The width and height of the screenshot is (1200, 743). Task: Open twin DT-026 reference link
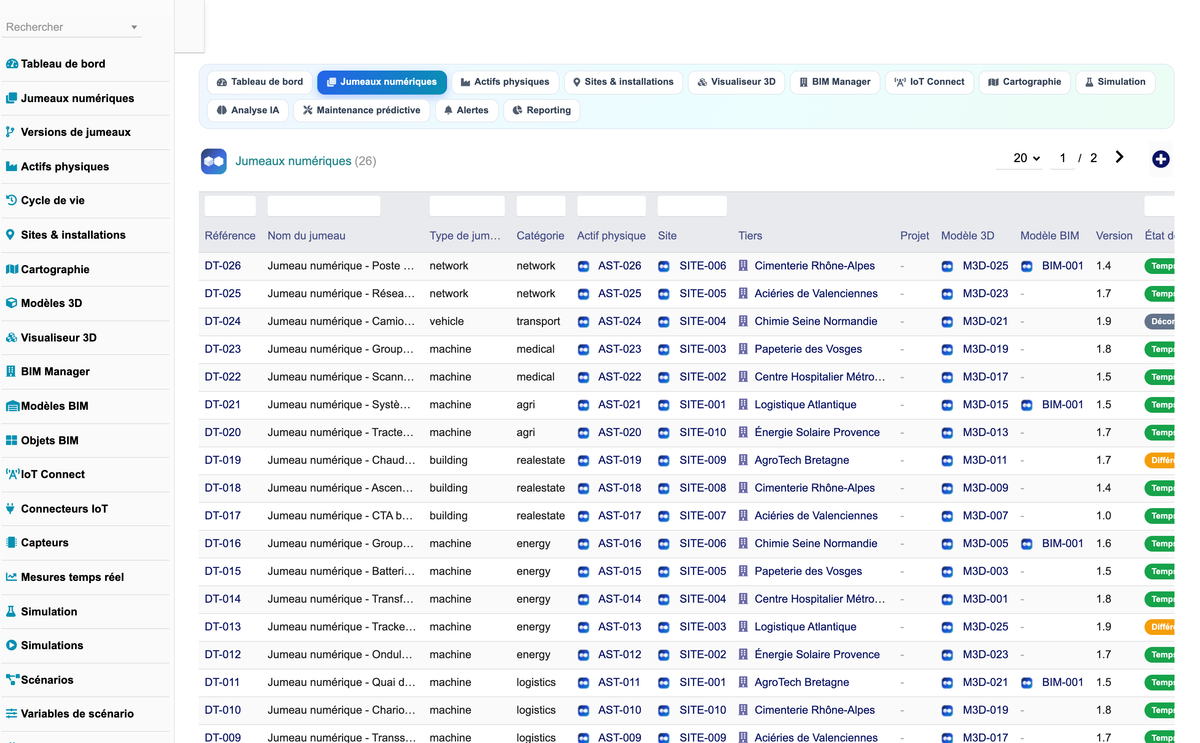pos(223,266)
